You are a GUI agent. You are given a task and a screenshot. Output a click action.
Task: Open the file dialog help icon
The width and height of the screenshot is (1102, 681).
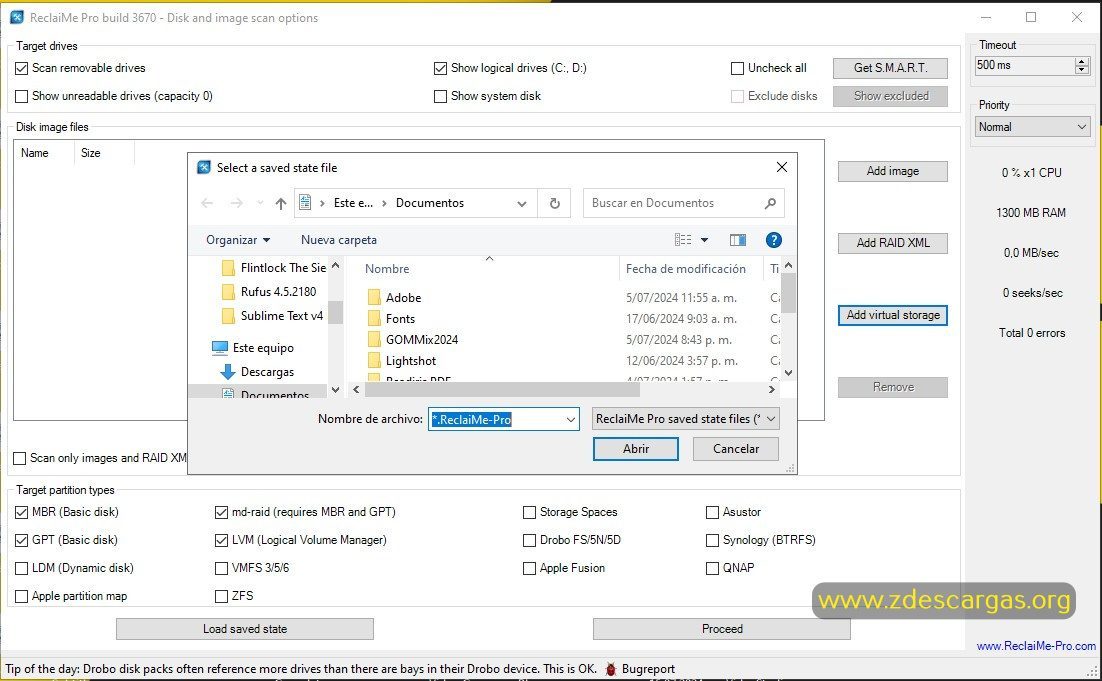[773, 240]
